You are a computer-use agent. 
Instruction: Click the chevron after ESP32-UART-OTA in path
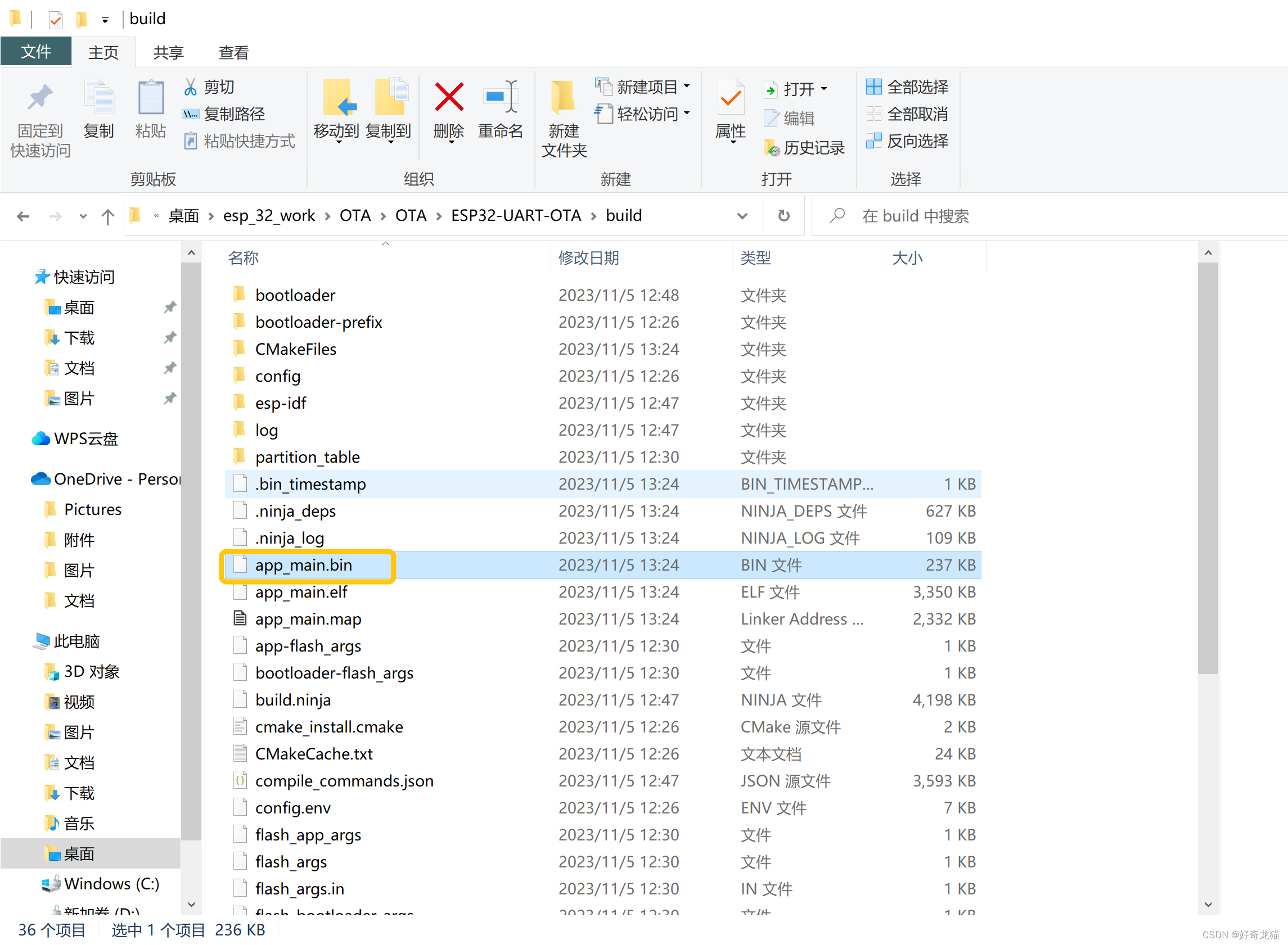pos(593,216)
